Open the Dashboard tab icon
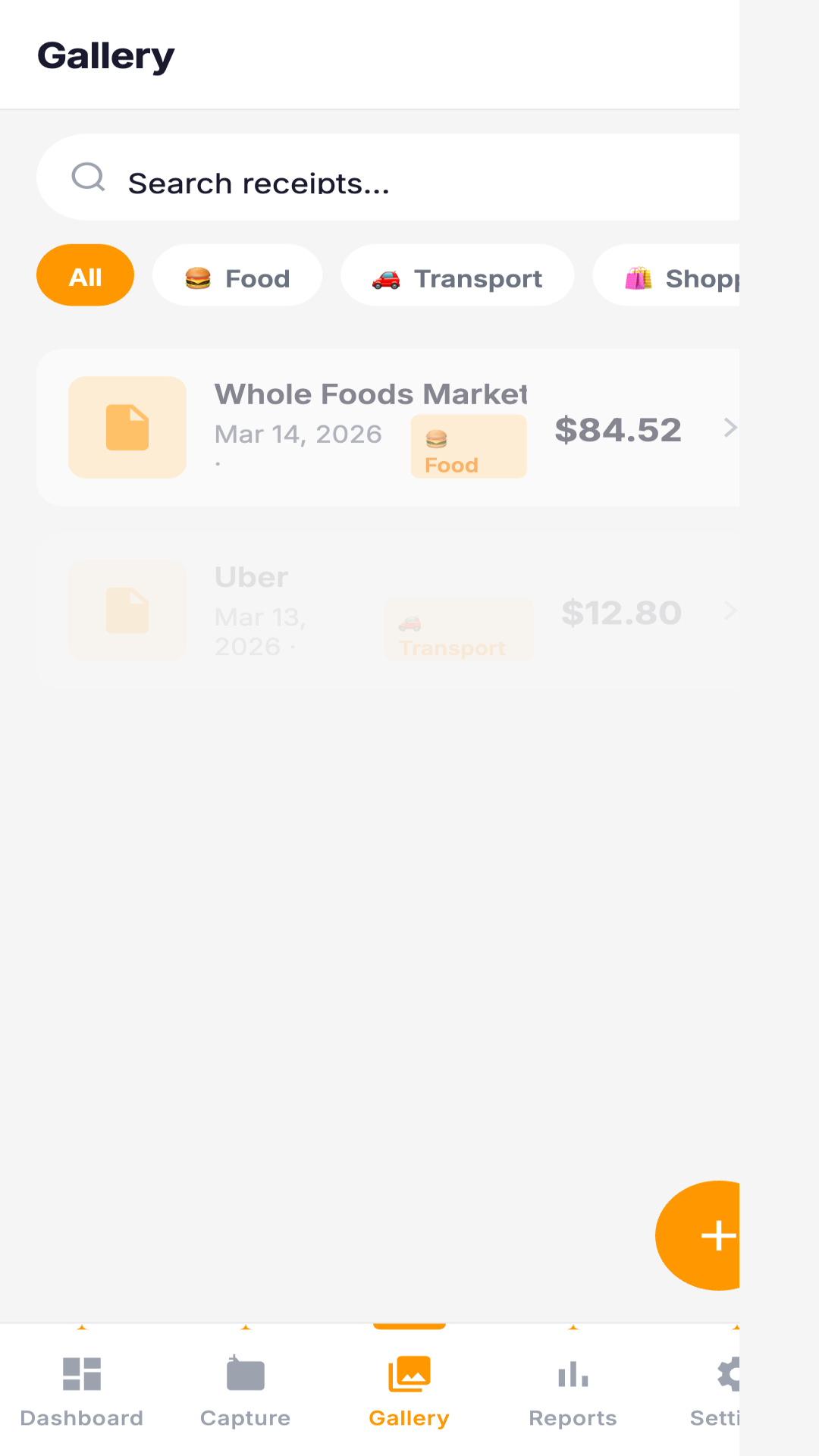Screen dimensions: 819x1456 [x=82, y=1374]
